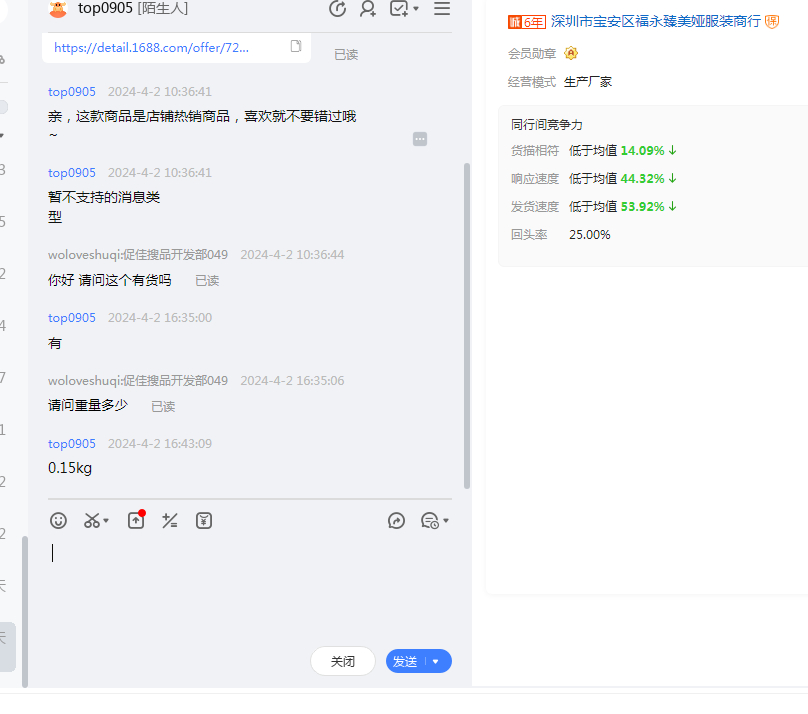Screen dimensions: 808x714
Task: Open the 深圳市宝安区福永臻美娅服装商行 shop link
Action: (655, 21)
